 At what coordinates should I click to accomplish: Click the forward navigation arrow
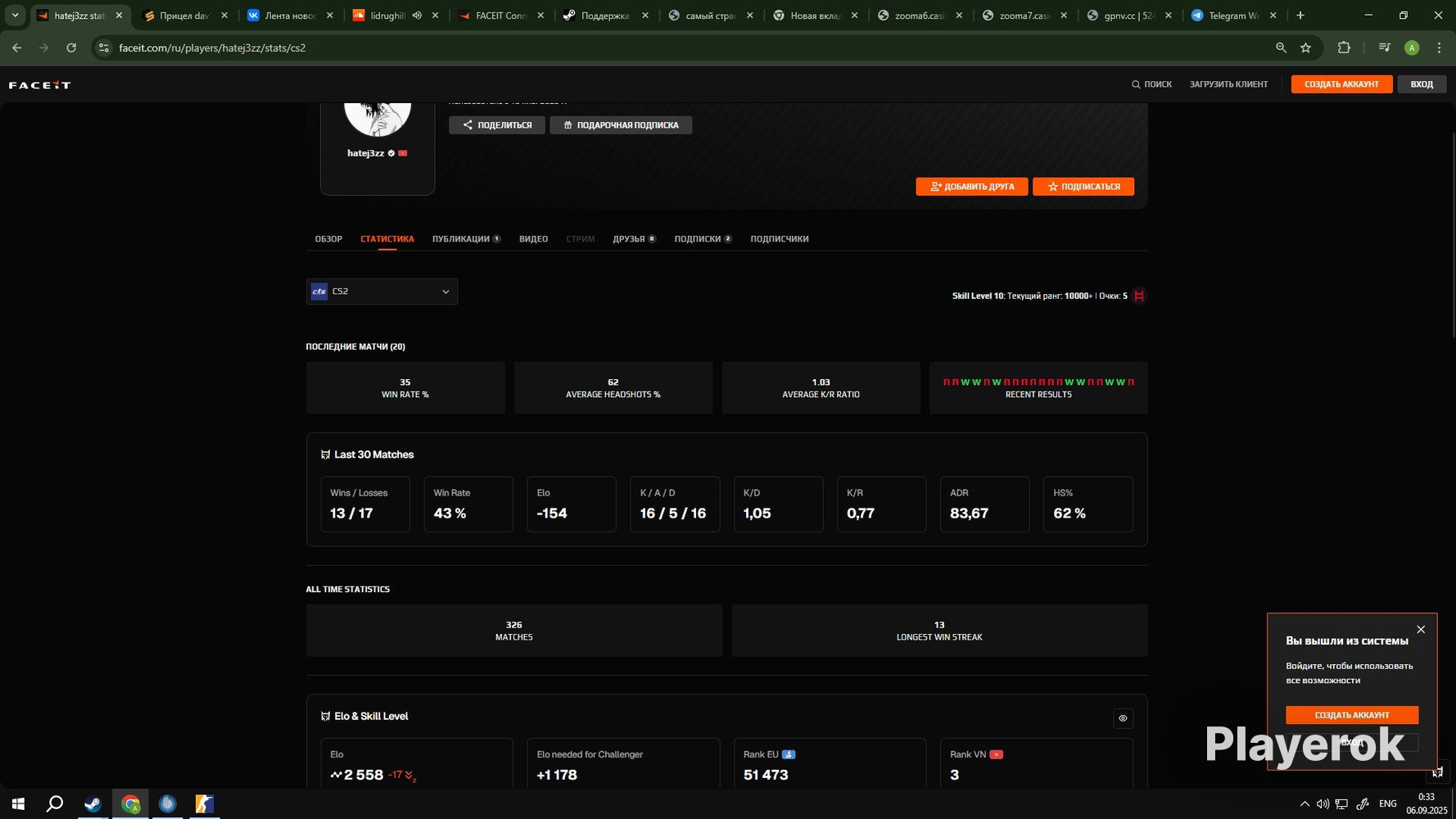[x=44, y=48]
